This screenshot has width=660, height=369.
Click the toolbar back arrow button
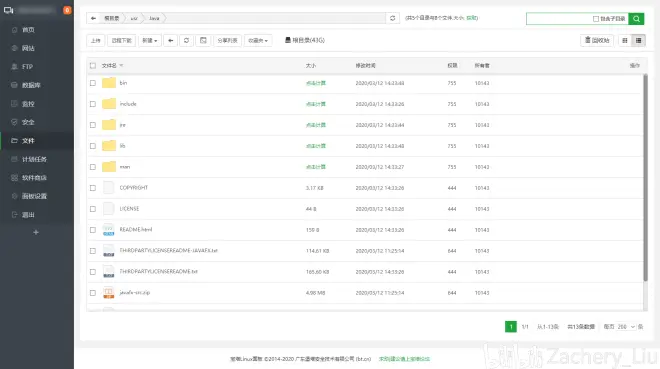(x=170, y=40)
